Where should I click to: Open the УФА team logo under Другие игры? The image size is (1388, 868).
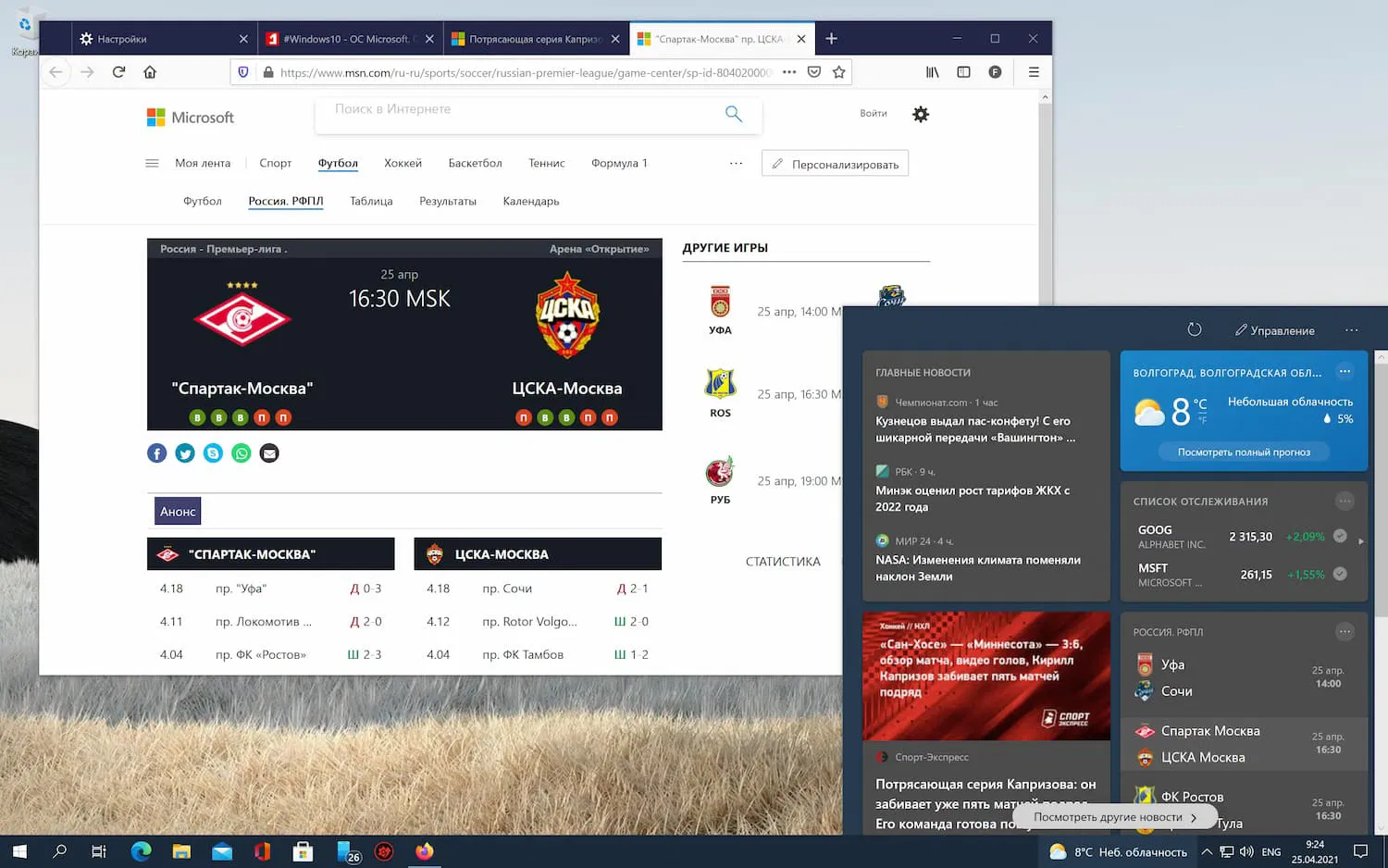click(x=720, y=303)
